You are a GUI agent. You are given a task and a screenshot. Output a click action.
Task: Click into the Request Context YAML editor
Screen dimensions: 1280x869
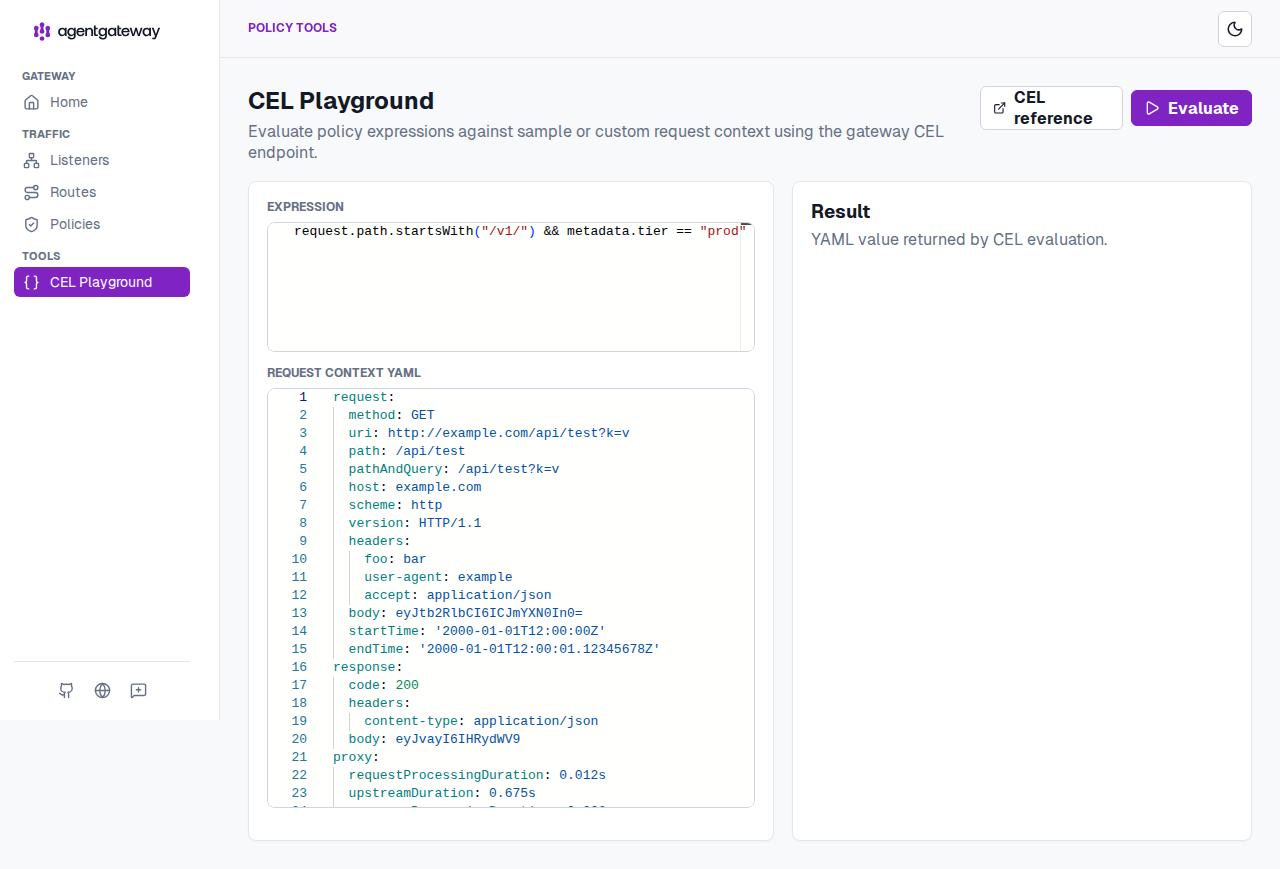511,598
